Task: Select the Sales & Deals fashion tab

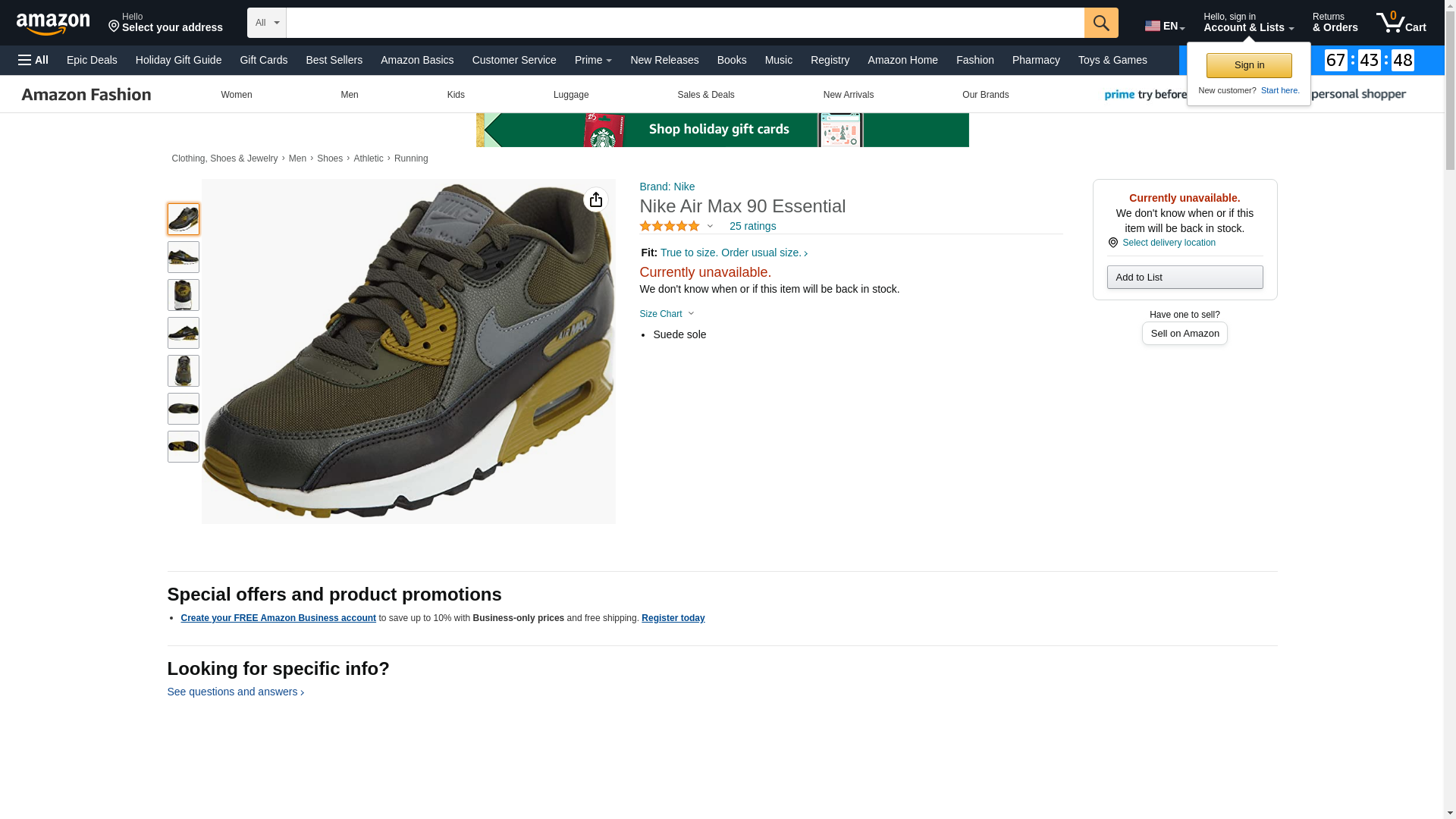Action: click(x=704, y=95)
